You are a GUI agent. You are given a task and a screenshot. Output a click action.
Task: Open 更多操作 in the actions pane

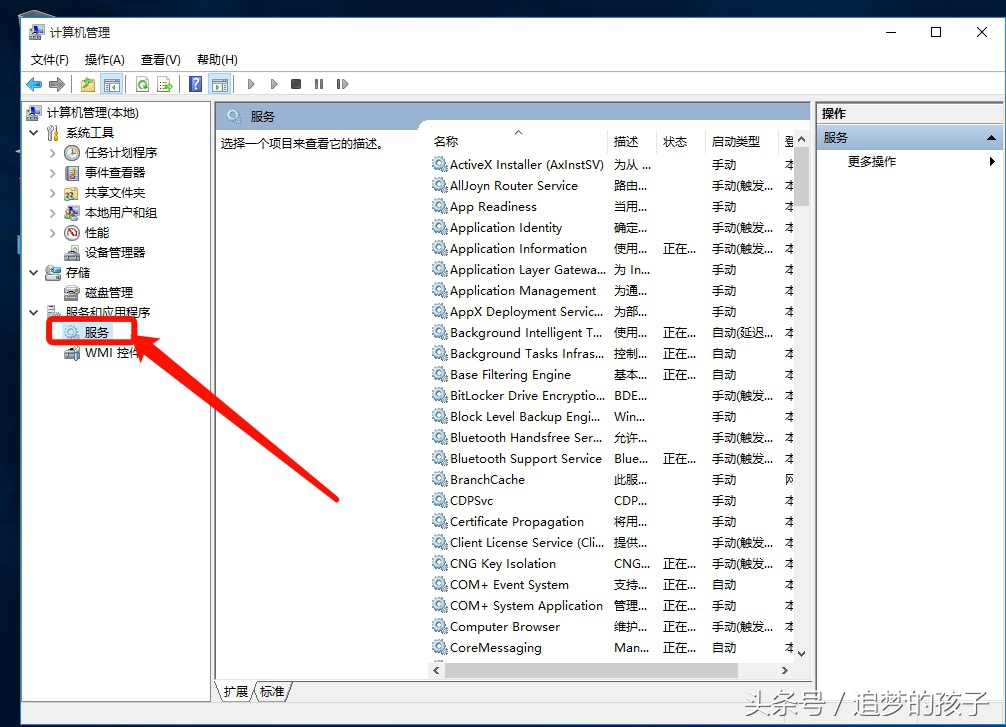coord(871,162)
